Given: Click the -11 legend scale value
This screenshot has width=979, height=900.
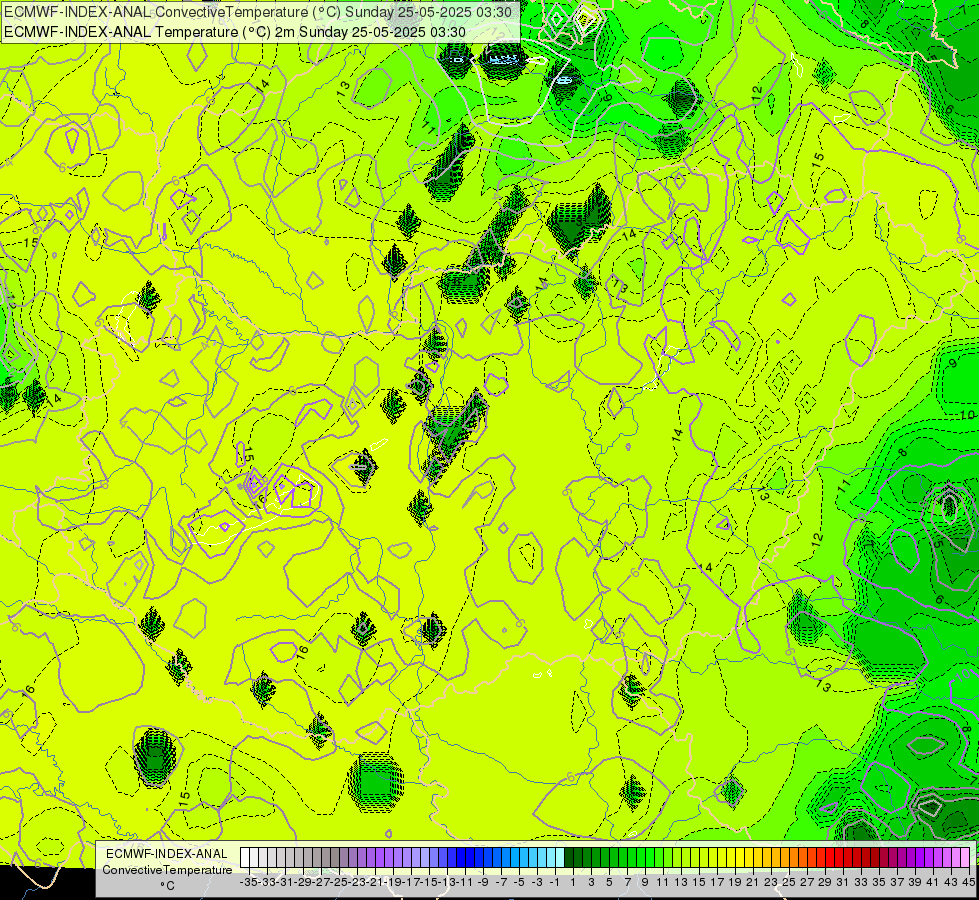Looking at the screenshot, I should 465,882.
